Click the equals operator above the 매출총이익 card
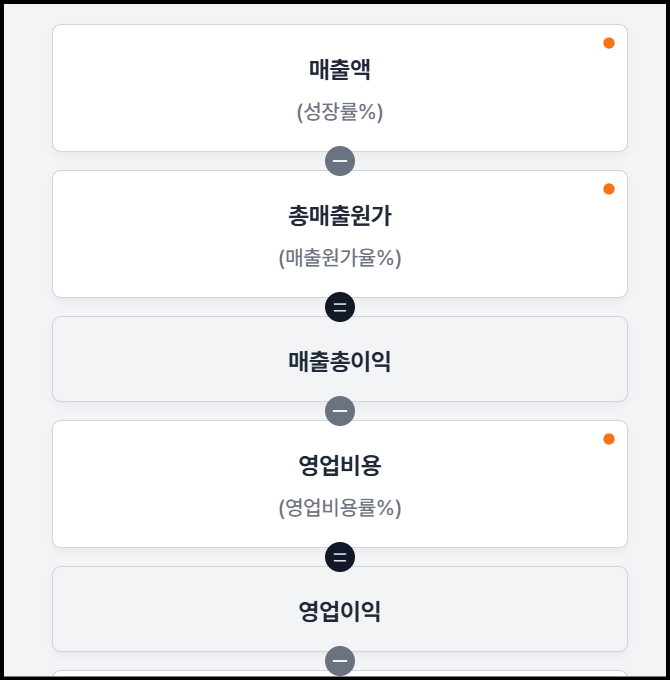 coord(340,307)
